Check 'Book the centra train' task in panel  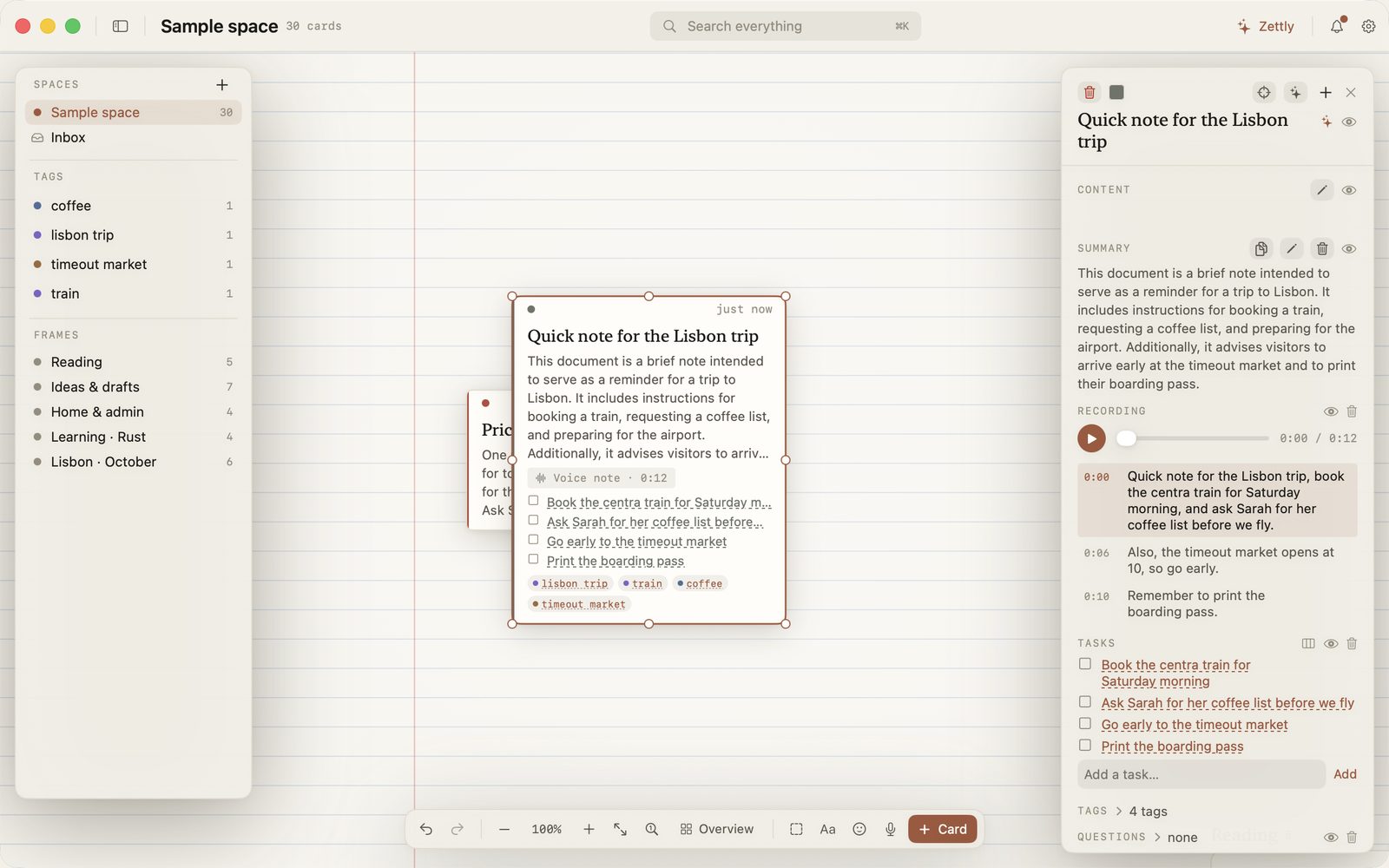1085,664
